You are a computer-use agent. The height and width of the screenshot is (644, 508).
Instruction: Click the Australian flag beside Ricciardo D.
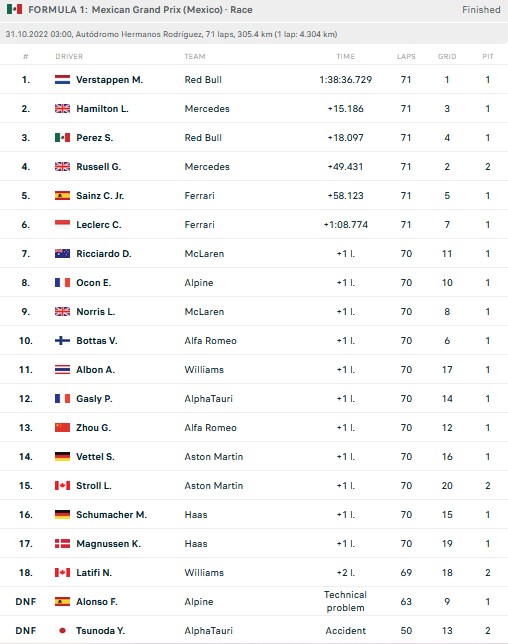coord(62,254)
